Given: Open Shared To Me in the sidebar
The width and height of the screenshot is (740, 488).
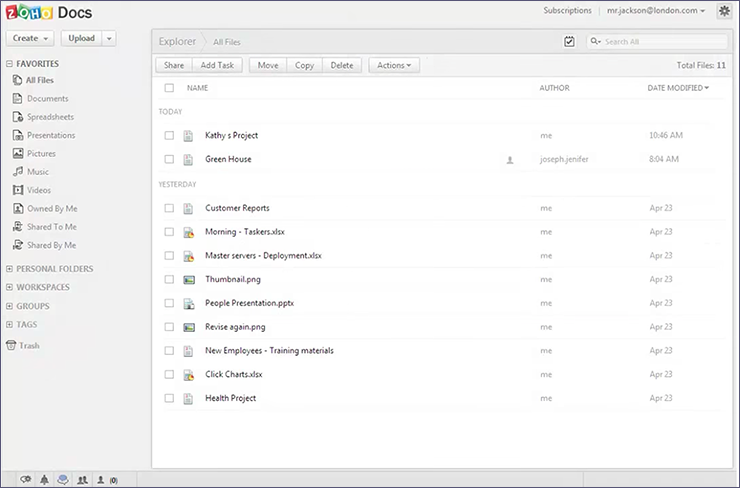Looking at the screenshot, I should tap(51, 227).
